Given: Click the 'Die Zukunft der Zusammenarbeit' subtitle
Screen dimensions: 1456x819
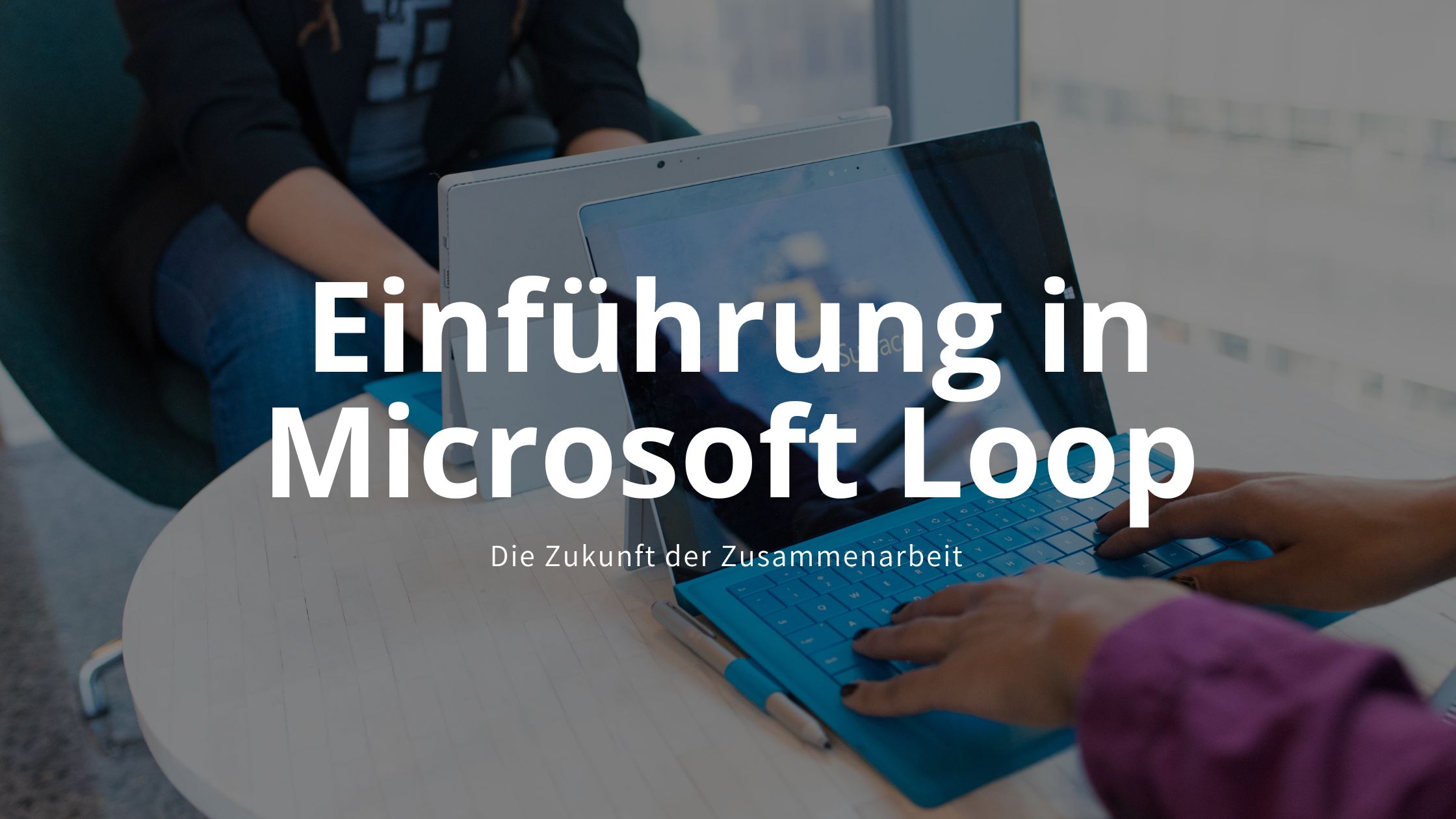Looking at the screenshot, I should (x=727, y=558).
